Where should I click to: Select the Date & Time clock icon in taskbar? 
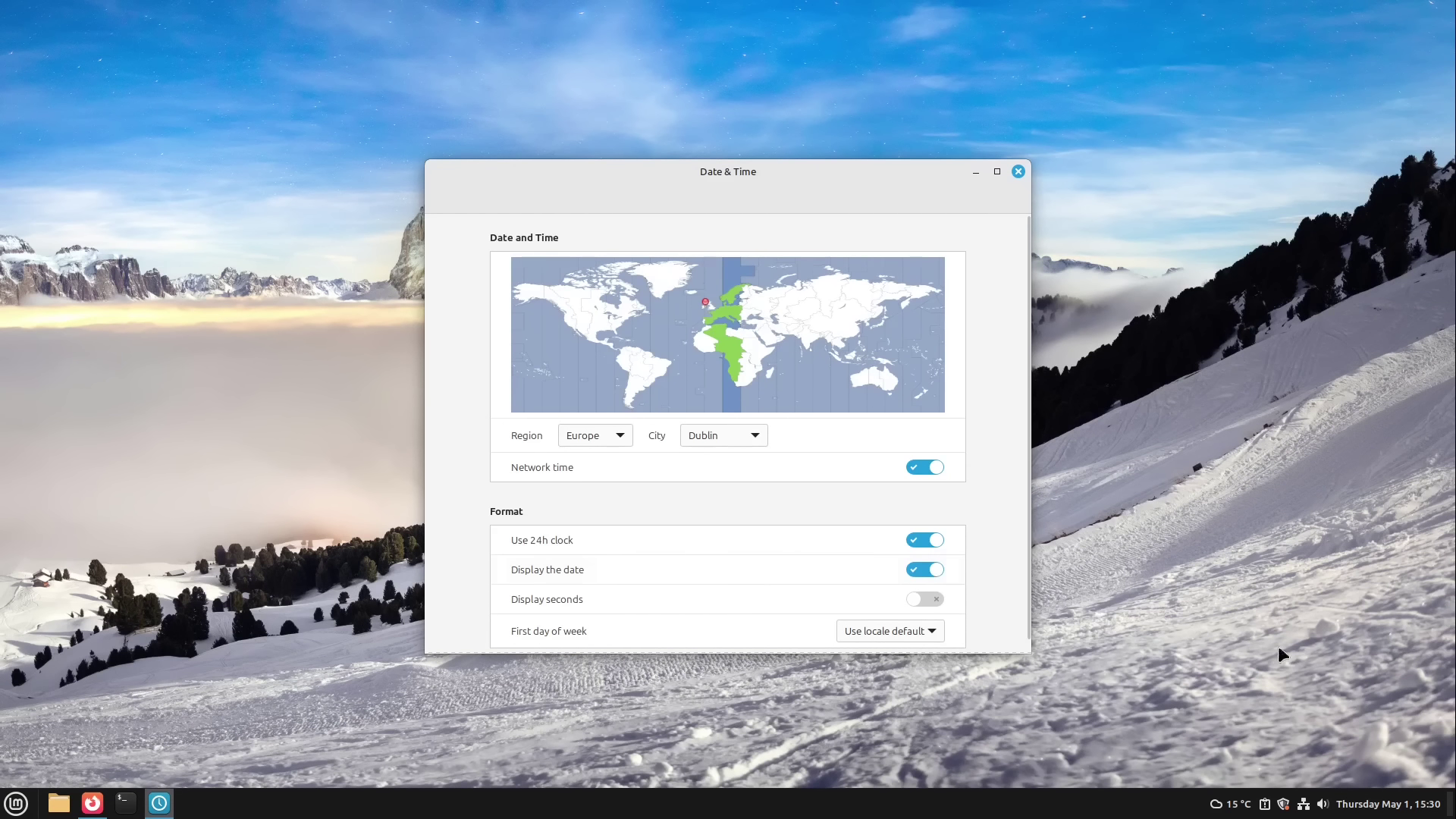159,804
